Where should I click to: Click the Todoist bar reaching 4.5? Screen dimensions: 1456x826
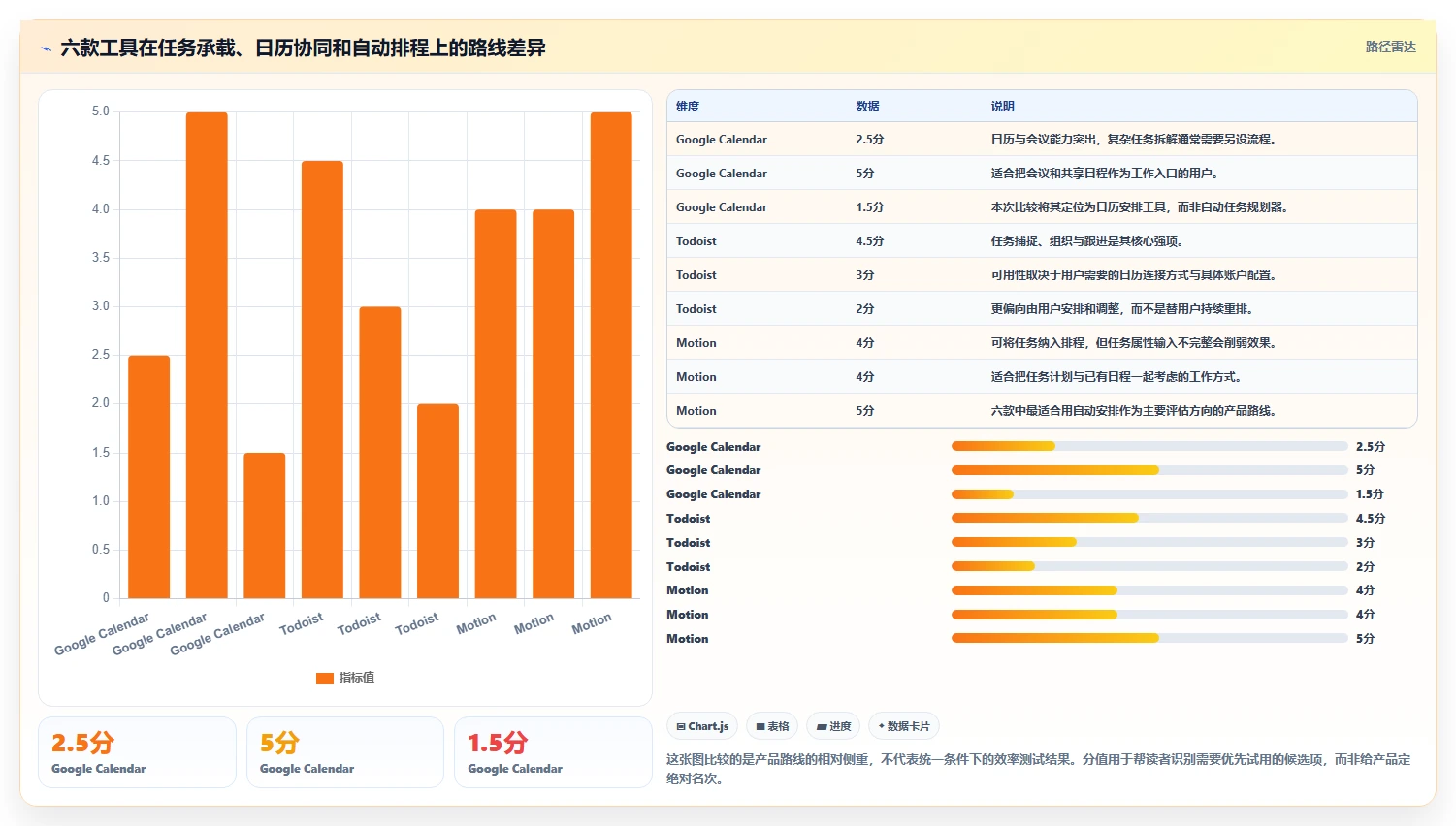(322, 379)
